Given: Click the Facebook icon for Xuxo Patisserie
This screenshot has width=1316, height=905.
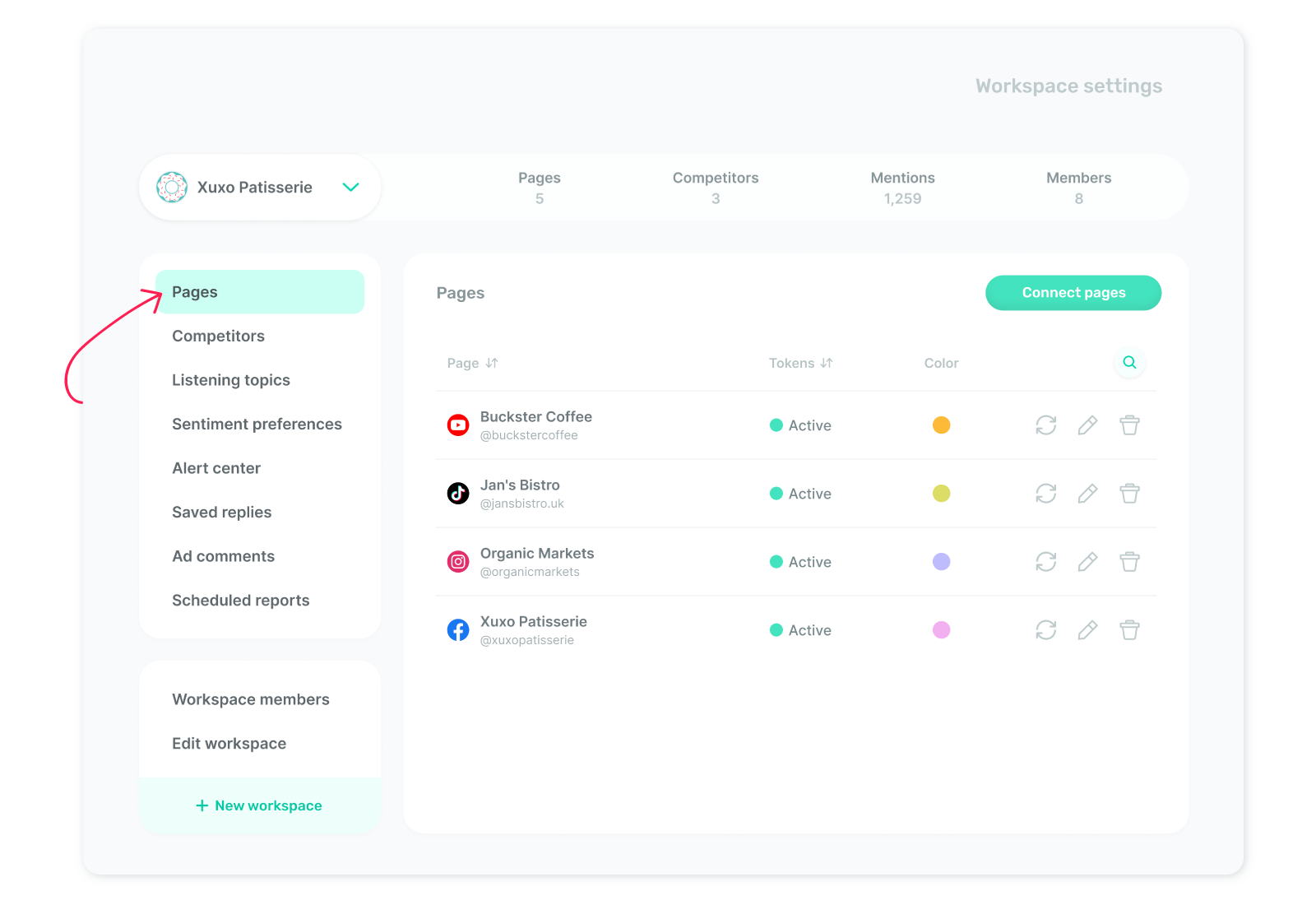Looking at the screenshot, I should [458, 630].
